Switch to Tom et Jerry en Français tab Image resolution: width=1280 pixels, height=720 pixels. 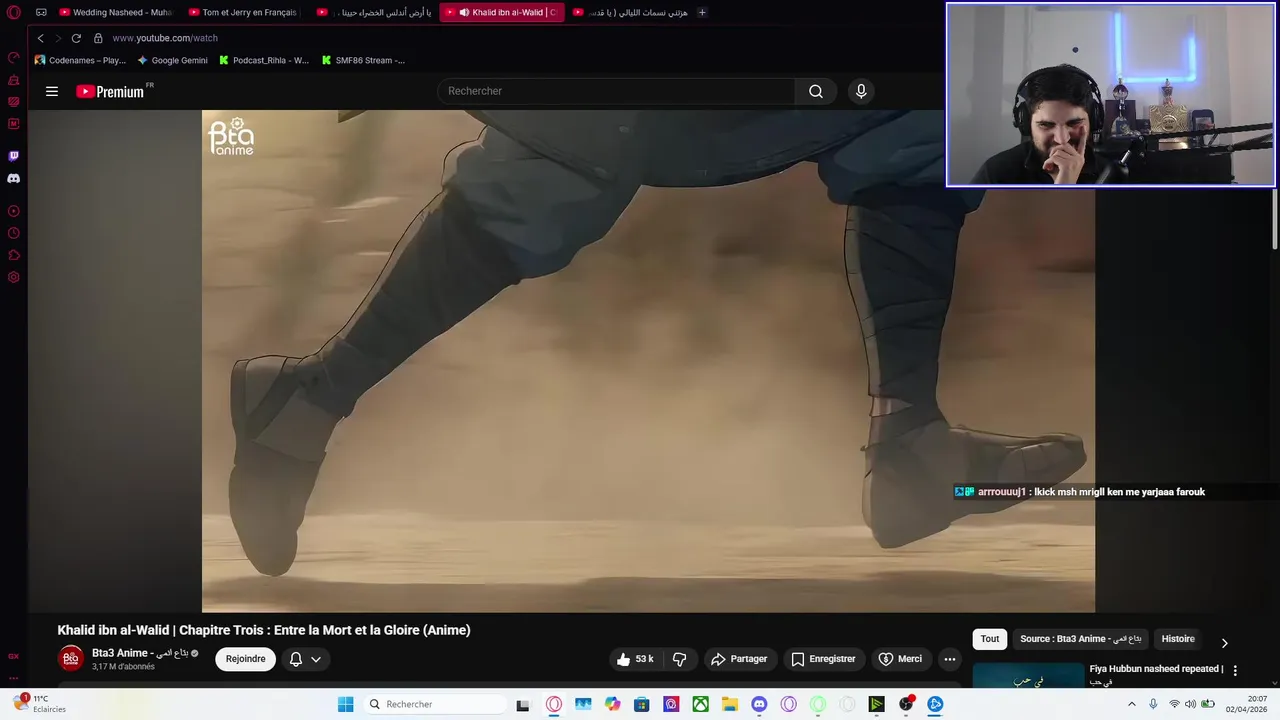tap(243, 12)
